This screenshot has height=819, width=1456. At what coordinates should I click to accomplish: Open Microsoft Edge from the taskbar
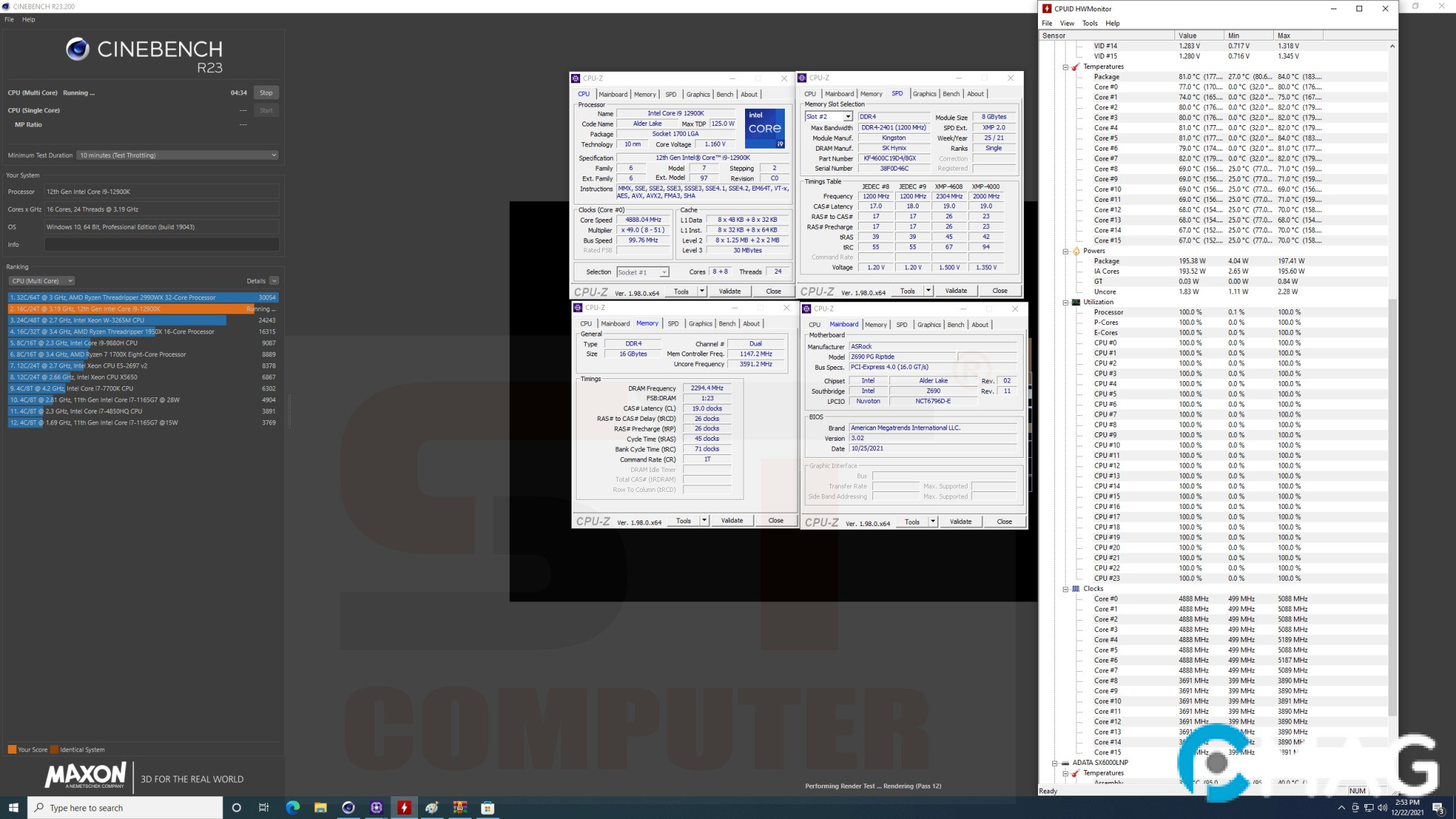pos(292,808)
